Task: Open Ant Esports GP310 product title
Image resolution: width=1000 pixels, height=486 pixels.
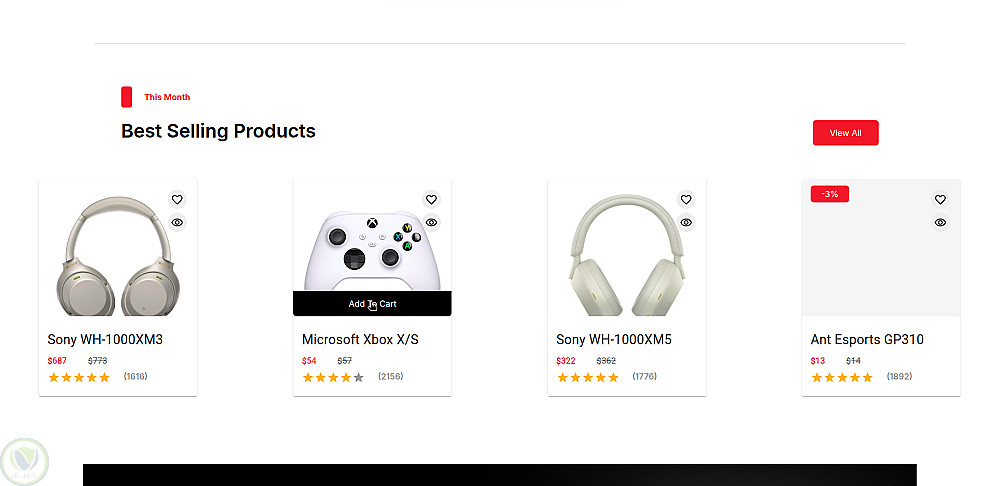Action: 867,340
